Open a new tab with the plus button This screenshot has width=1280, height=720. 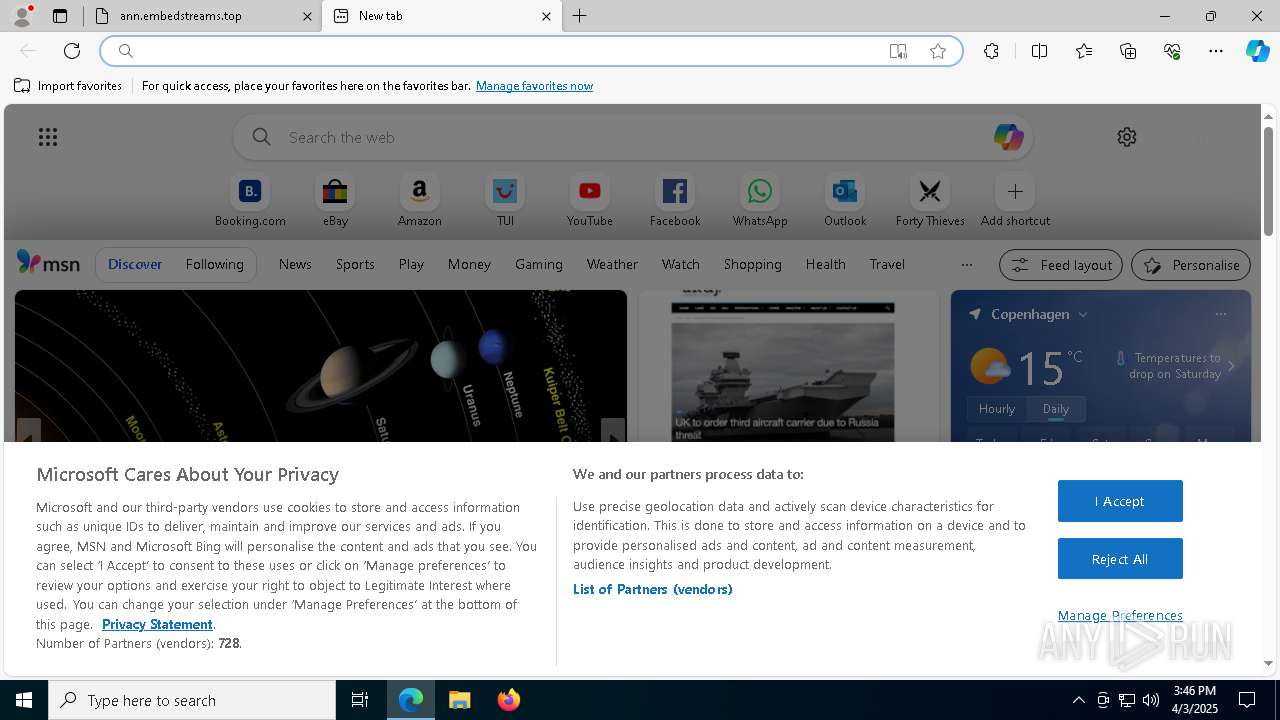[x=580, y=16]
